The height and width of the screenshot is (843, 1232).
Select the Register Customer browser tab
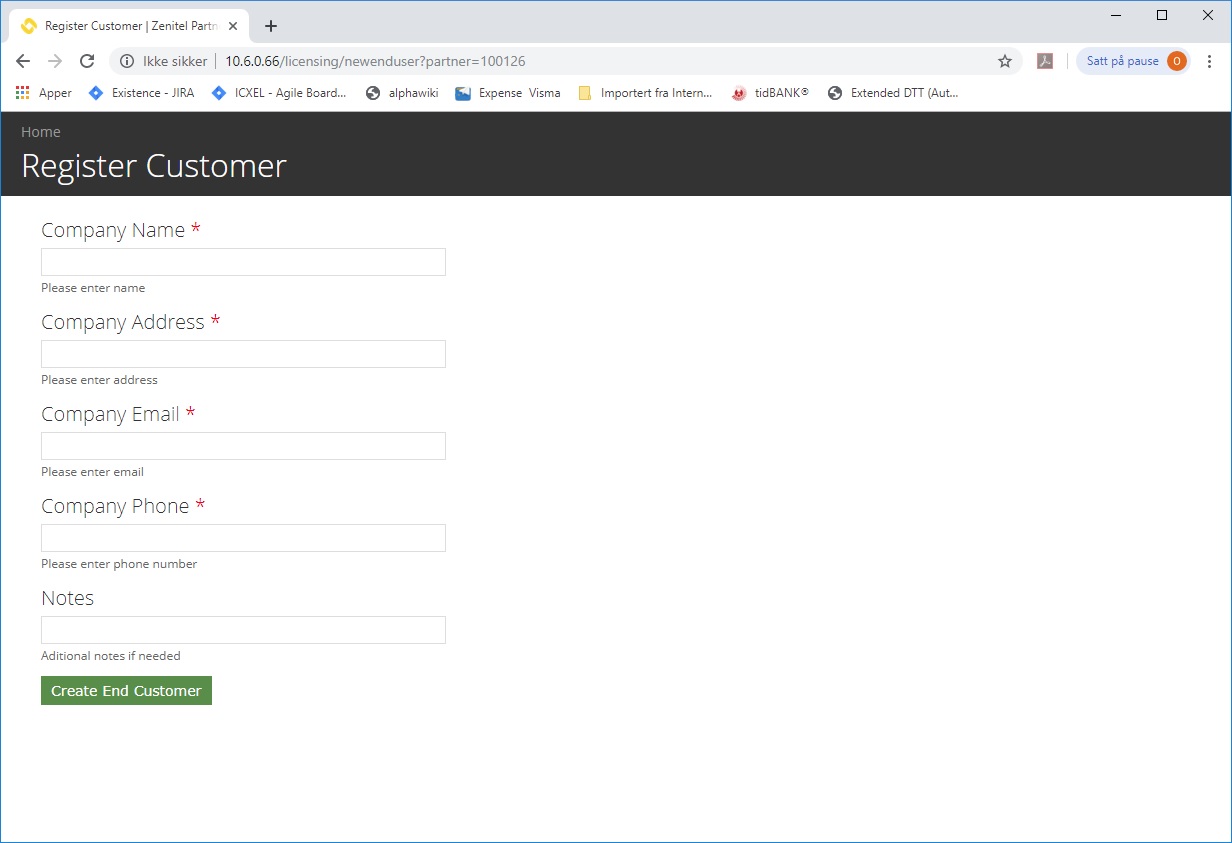128,26
